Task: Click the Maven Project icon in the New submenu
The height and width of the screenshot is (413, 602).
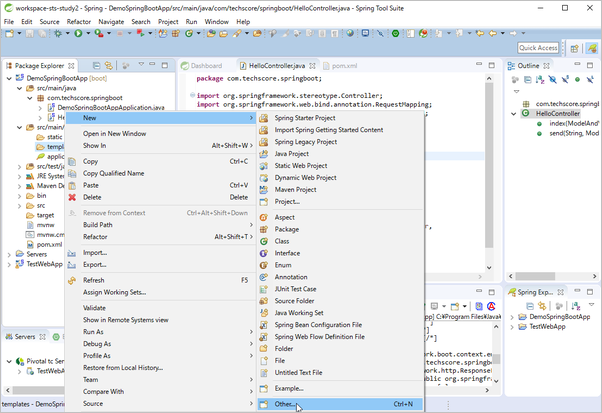Action: [x=264, y=189]
